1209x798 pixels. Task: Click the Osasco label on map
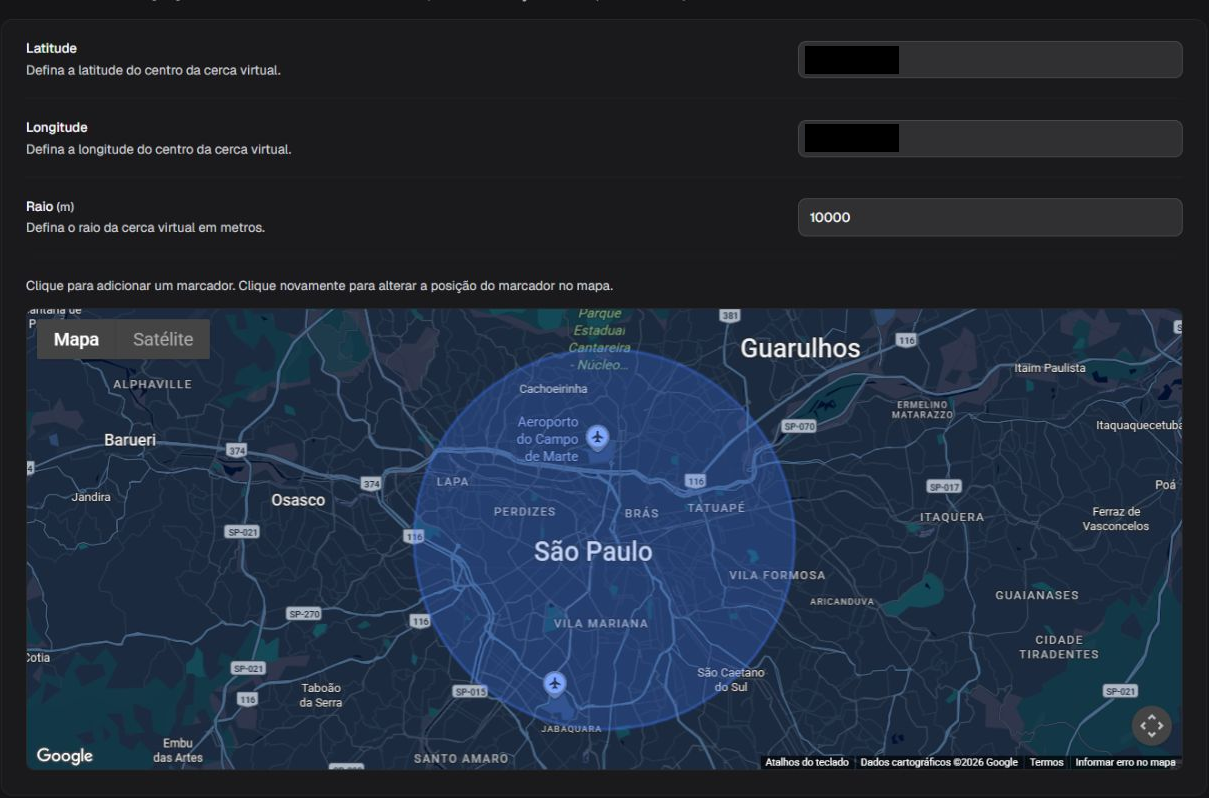[x=298, y=500]
